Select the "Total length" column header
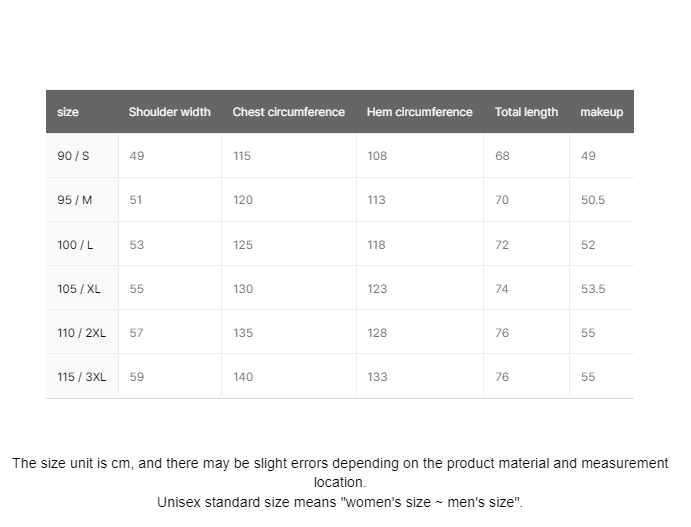The image size is (691, 527). pos(526,112)
